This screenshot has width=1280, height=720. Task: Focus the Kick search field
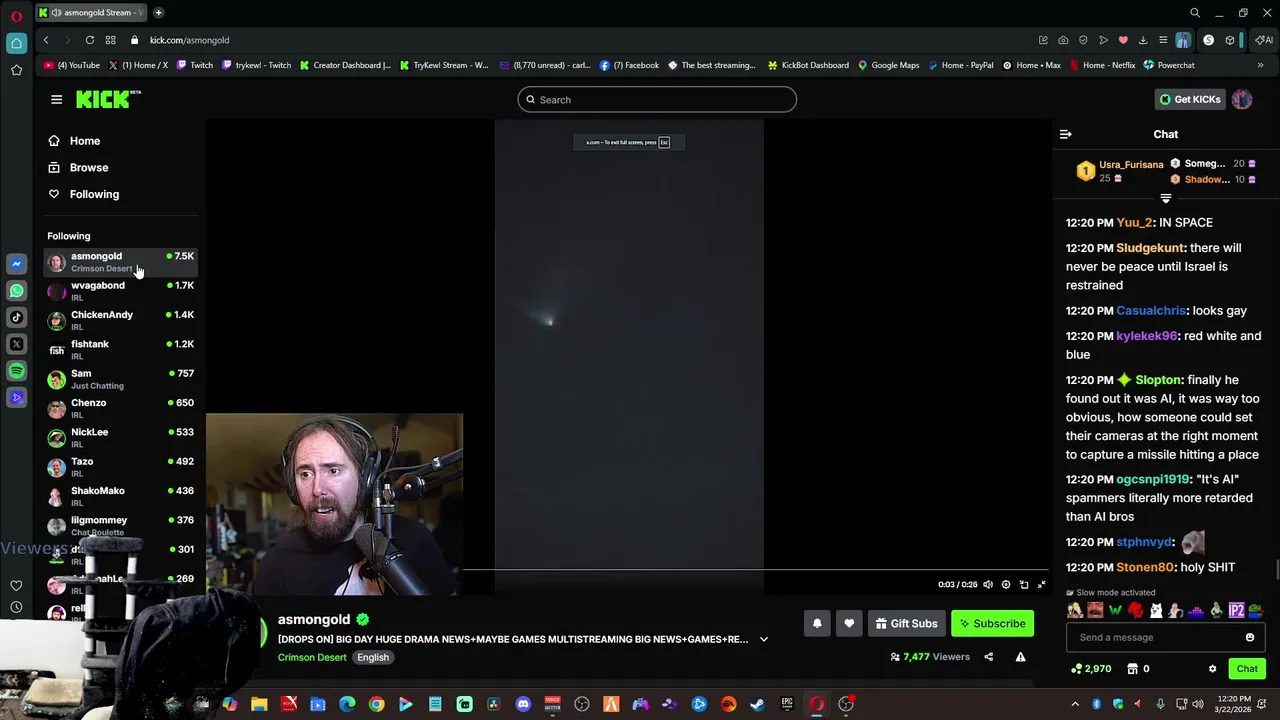point(657,99)
